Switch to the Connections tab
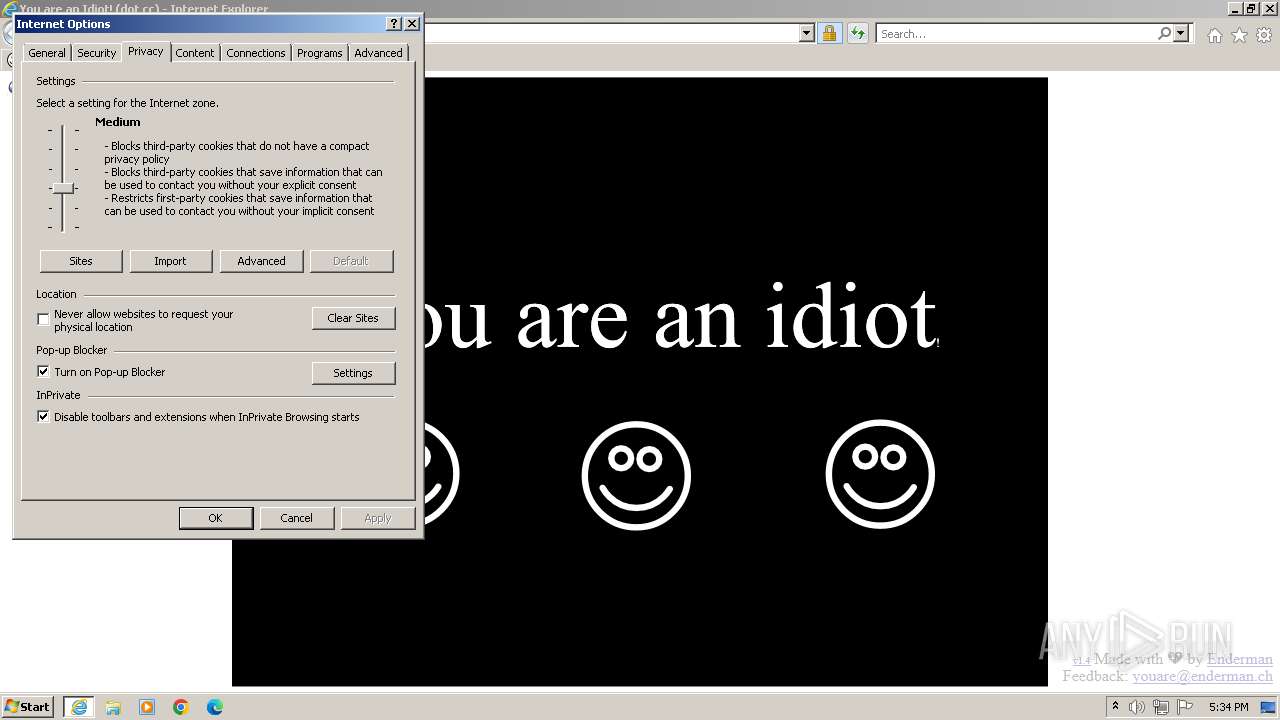This screenshot has width=1280, height=720. coord(256,53)
